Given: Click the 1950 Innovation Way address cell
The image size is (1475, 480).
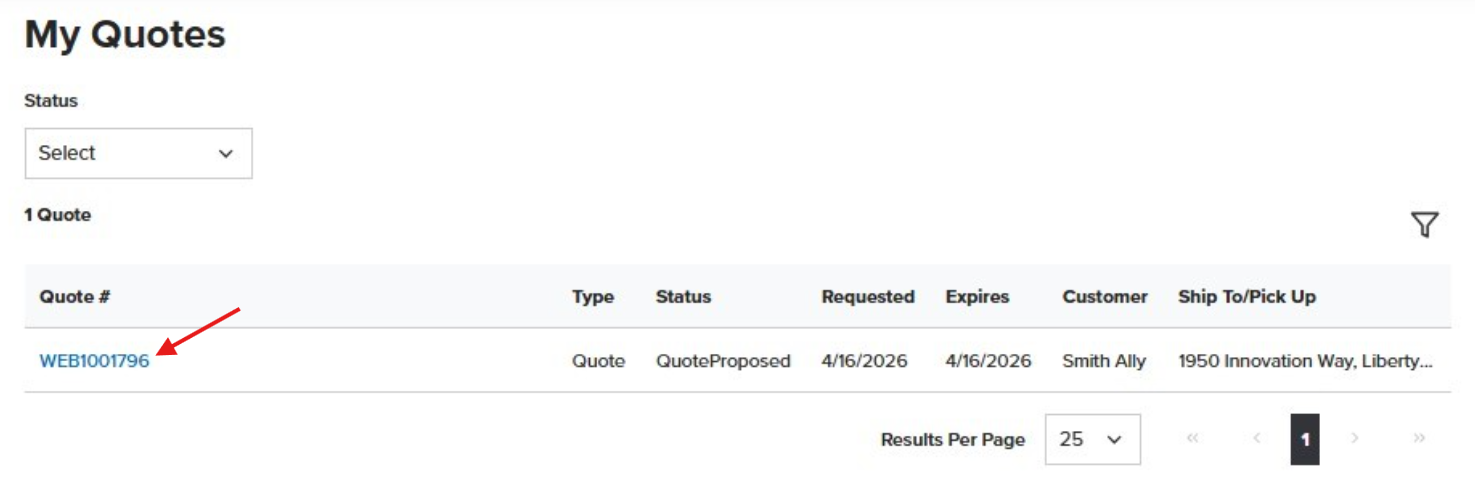Looking at the screenshot, I should tap(1306, 361).
